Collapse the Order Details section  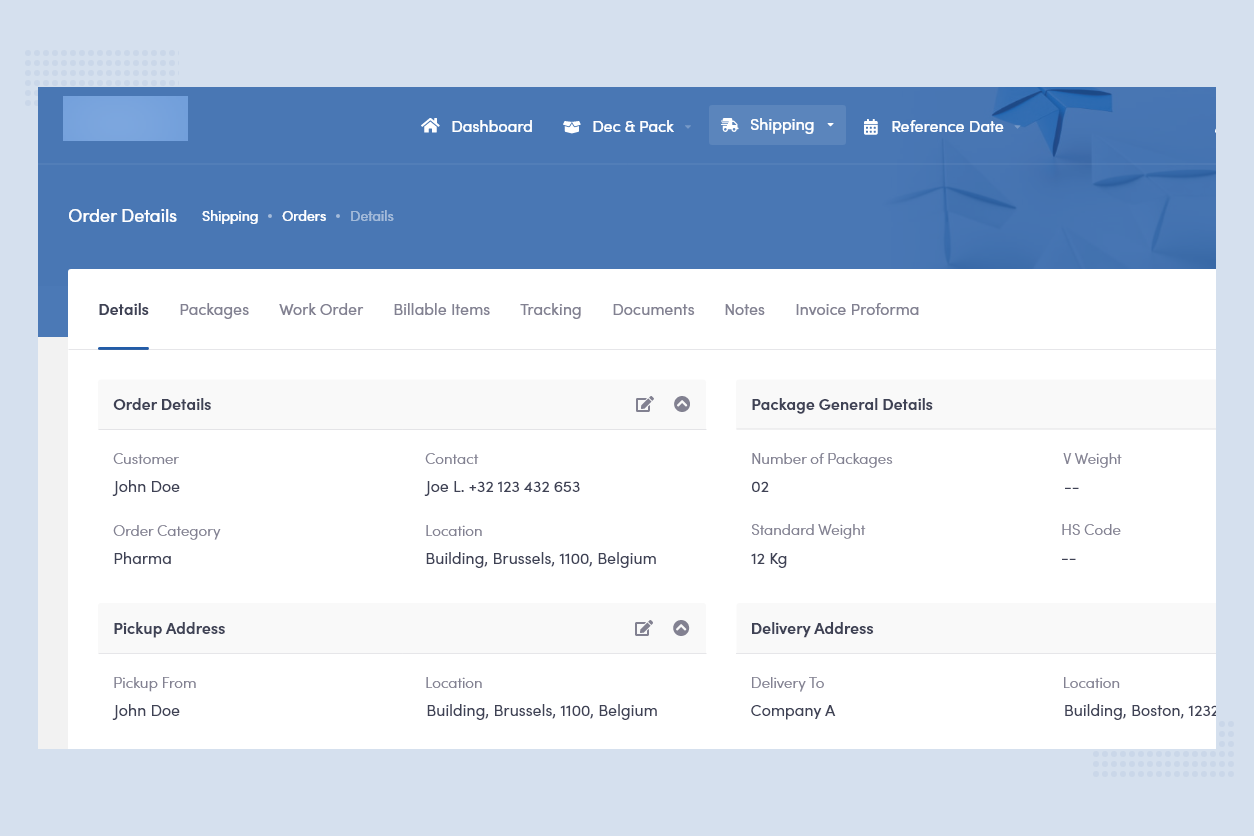[x=682, y=404]
